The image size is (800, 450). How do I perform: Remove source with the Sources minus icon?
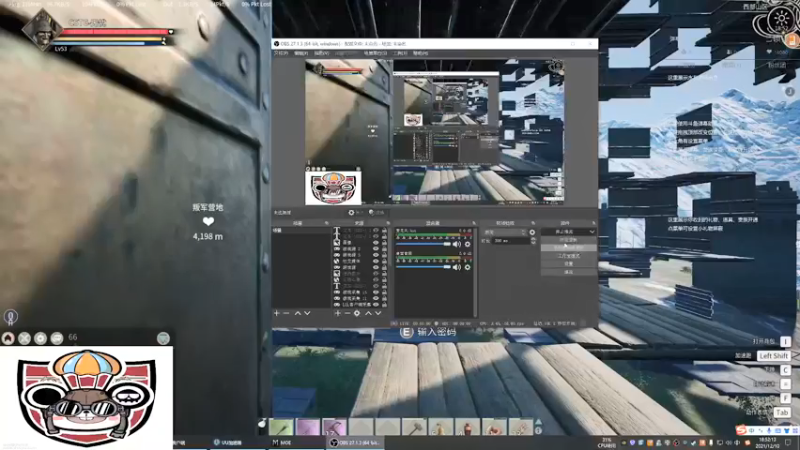click(347, 313)
